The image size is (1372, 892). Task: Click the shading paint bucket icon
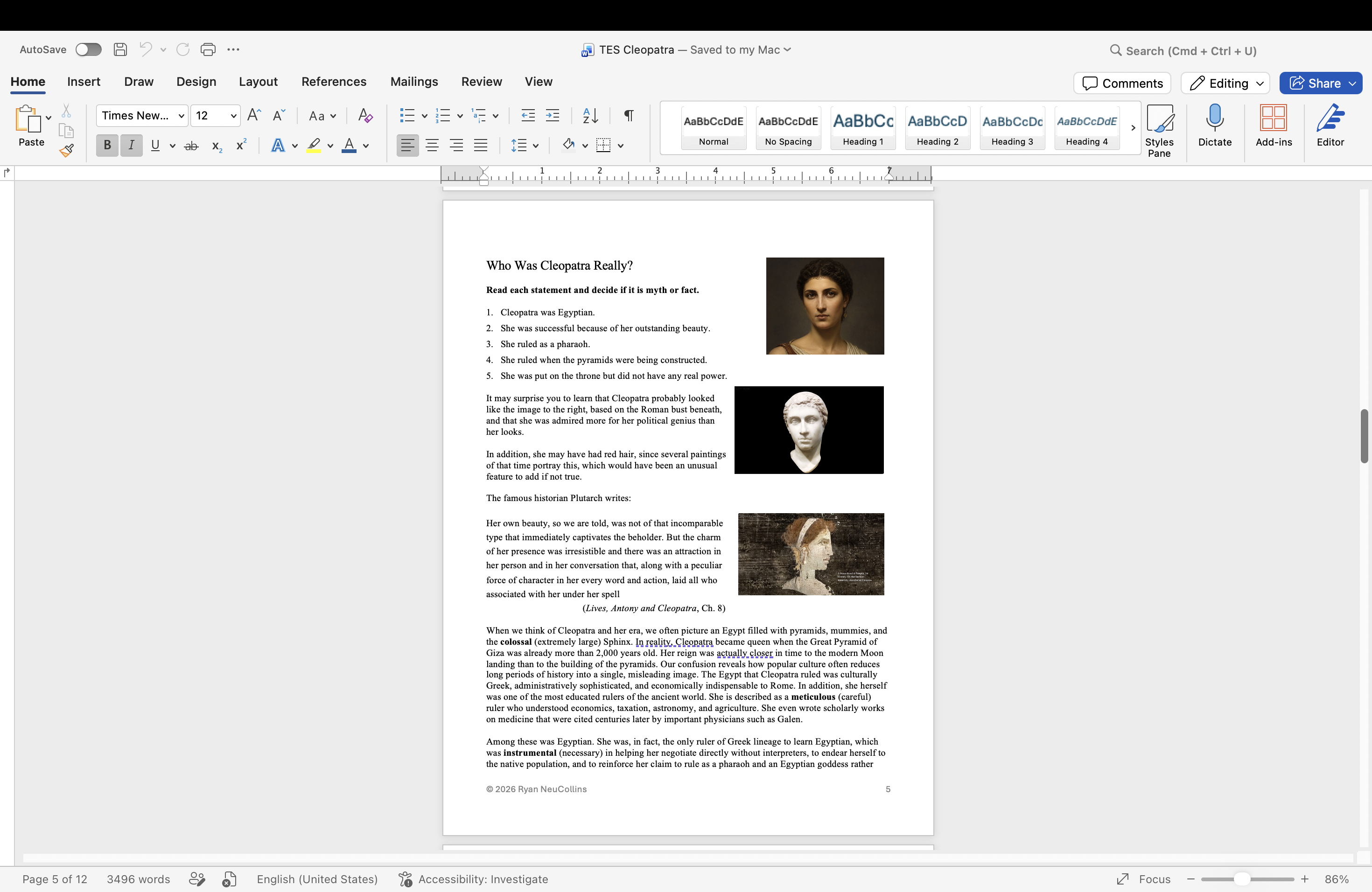click(x=568, y=145)
